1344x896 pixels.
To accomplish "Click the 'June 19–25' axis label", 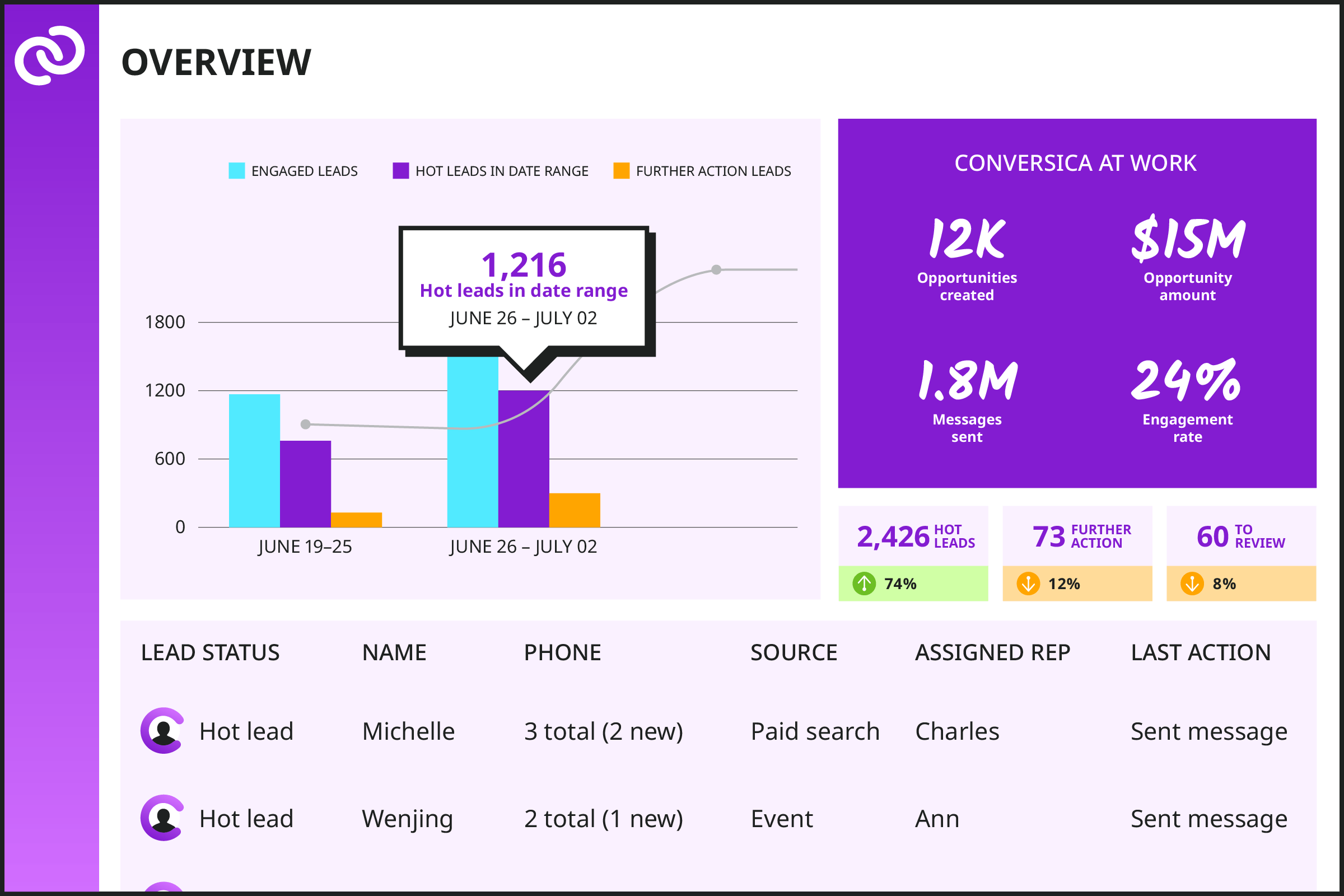I will [x=305, y=547].
